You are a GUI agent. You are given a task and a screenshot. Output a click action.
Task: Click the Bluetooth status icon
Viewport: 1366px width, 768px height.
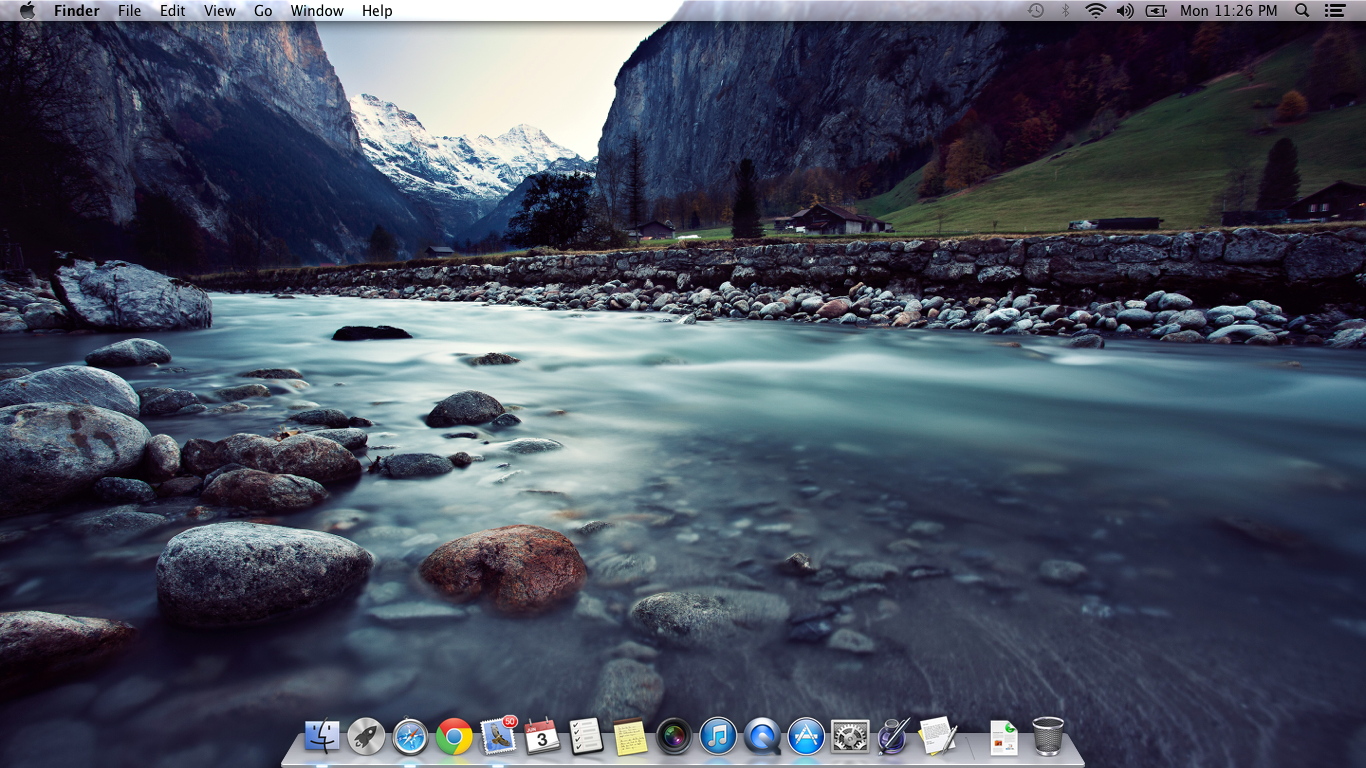pos(1065,10)
